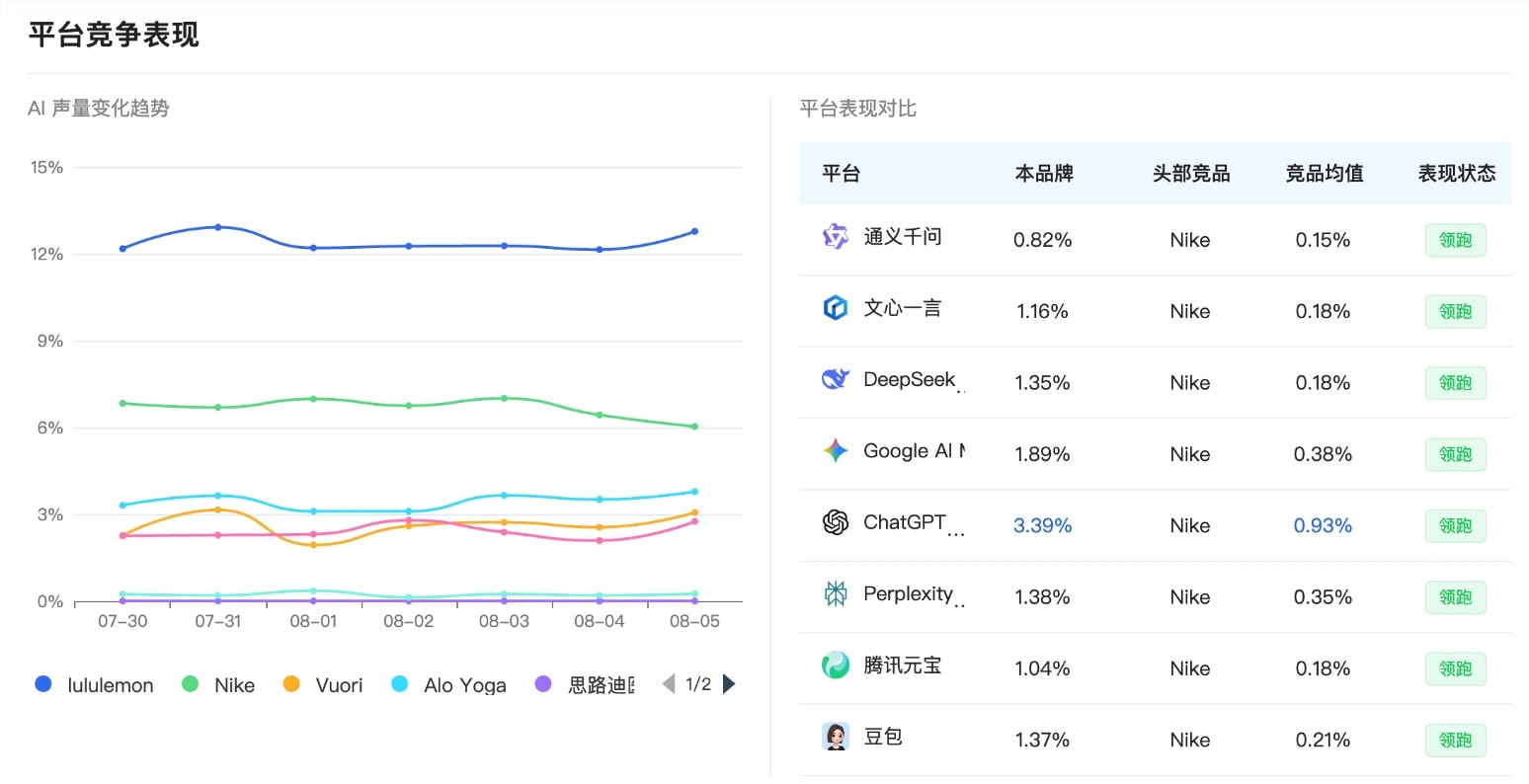Click the 豆包 avatar icon

pyautogui.click(x=836, y=737)
